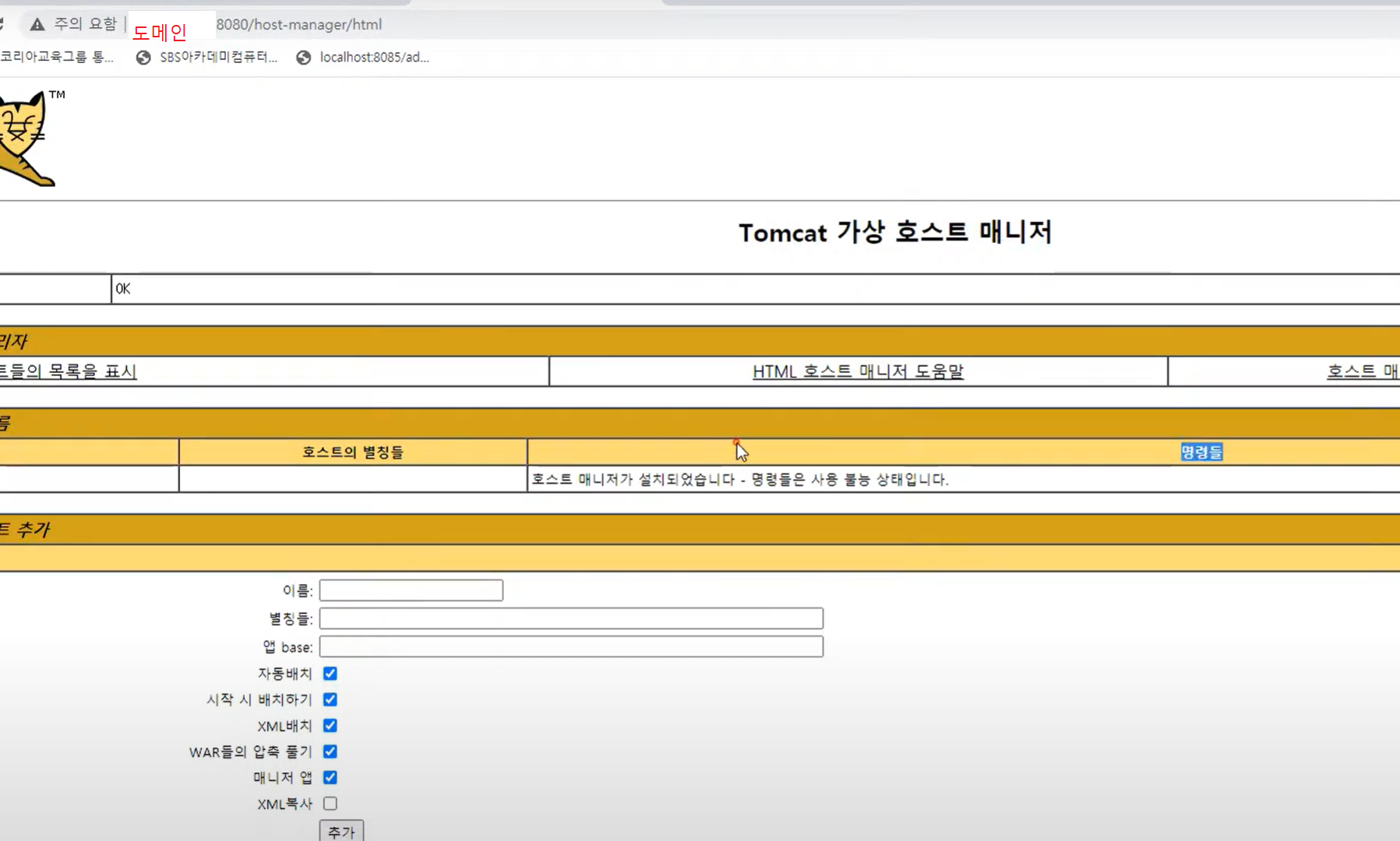The image size is (1400, 841).
Task: Click the OK status message cell
Action: pyautogui.click(x=756, y=289)
